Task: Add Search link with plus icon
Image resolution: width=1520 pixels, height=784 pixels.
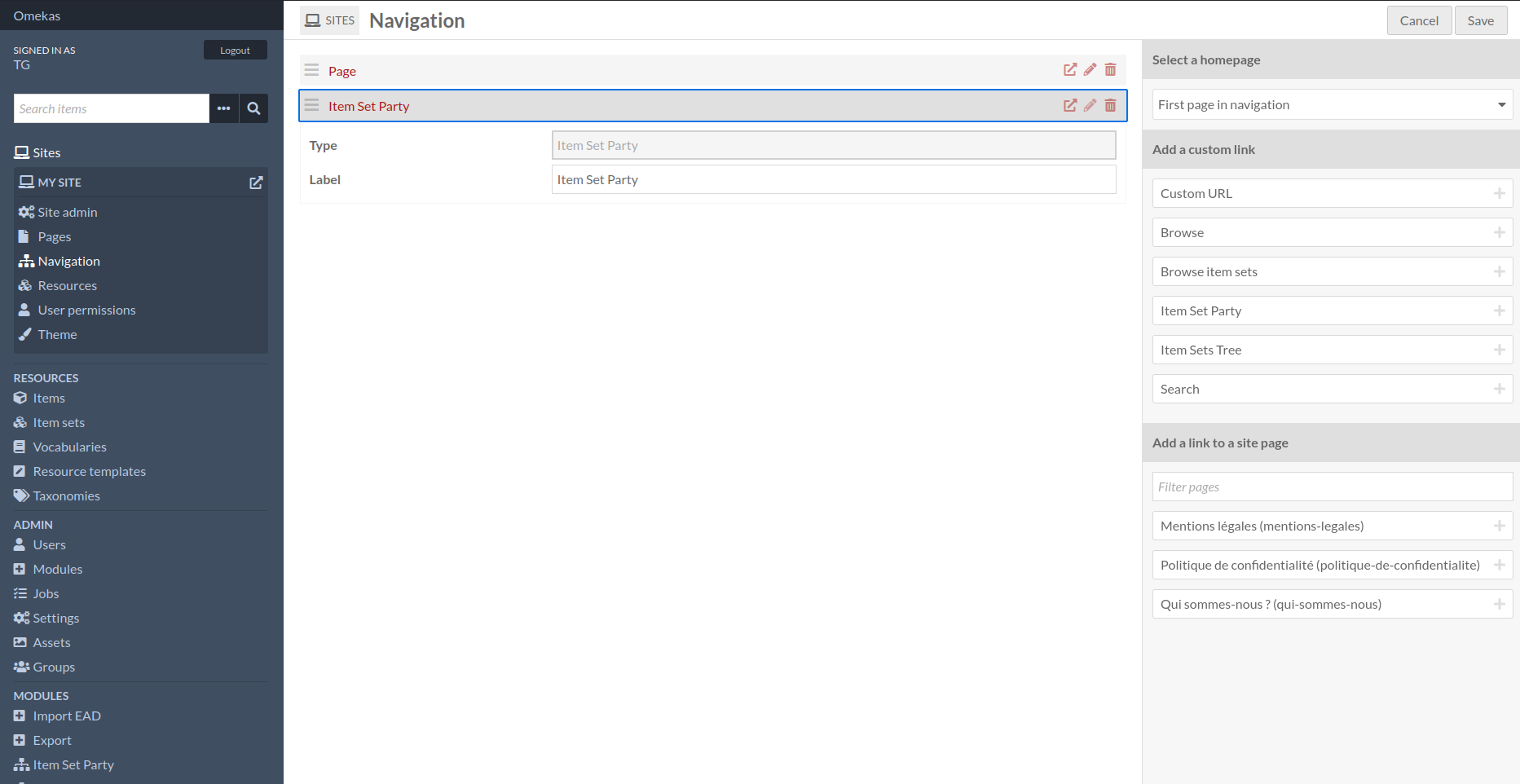Action: point(1499,389)
